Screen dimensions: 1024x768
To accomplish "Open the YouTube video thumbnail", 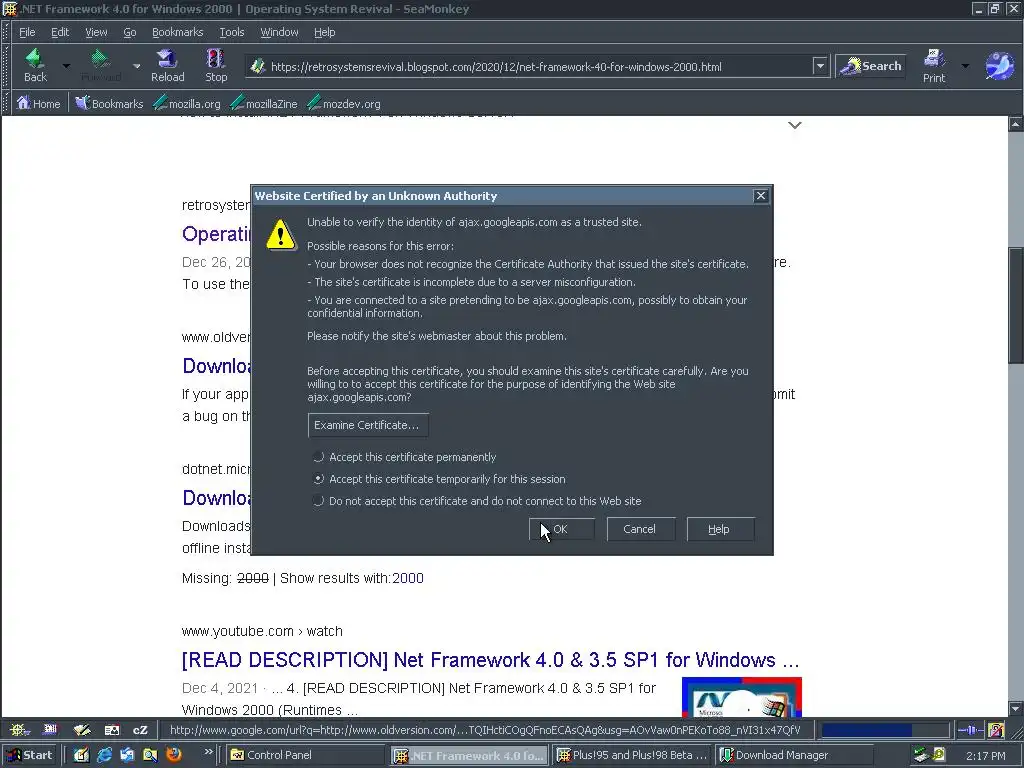I will (x=741, y=697).
